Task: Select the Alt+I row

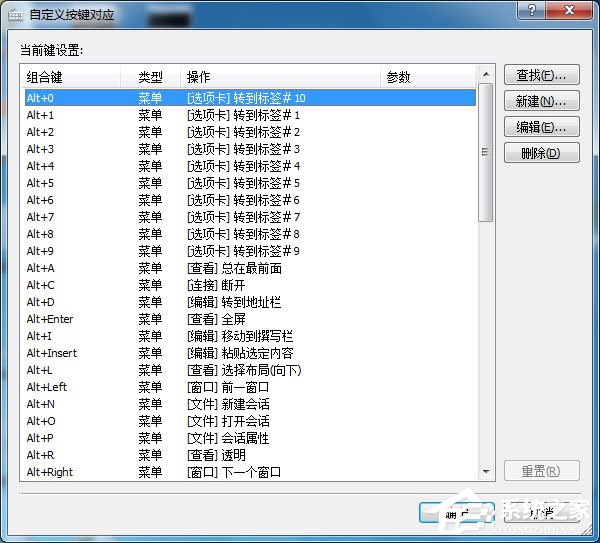Action: pyautogui.click(x=250, y=336)
